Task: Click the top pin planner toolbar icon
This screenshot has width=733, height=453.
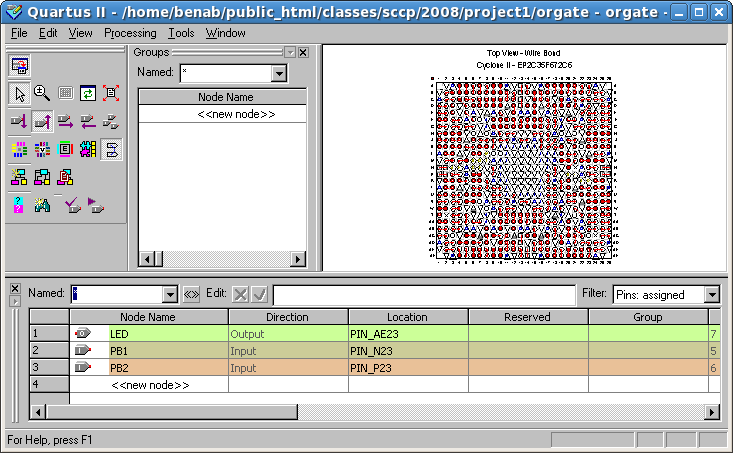Action: pyautogui.click(x=20, y=66)
